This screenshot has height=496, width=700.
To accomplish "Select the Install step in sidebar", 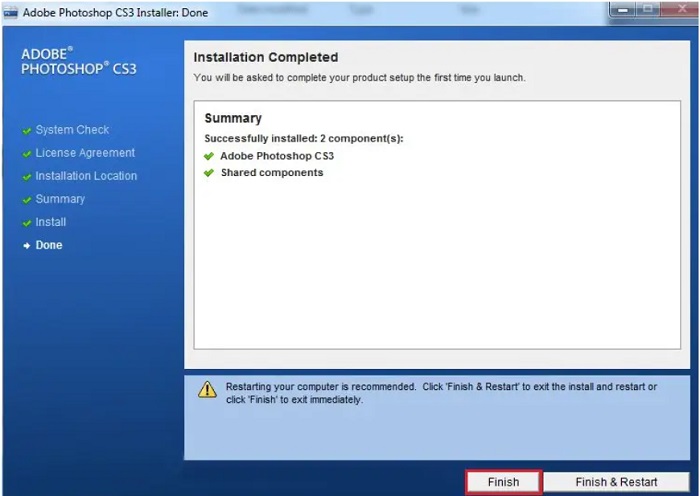I will [51, 222].
